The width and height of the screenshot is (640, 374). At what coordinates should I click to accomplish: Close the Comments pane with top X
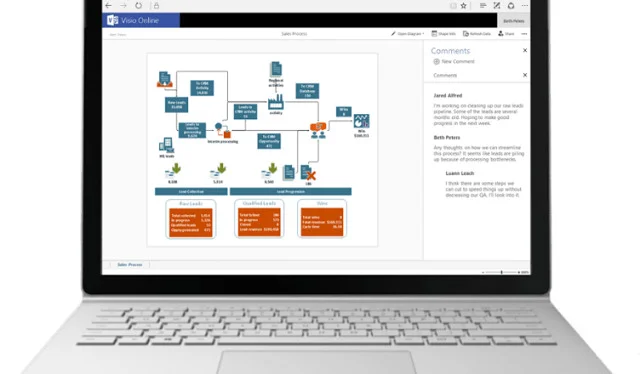point(525,50)
